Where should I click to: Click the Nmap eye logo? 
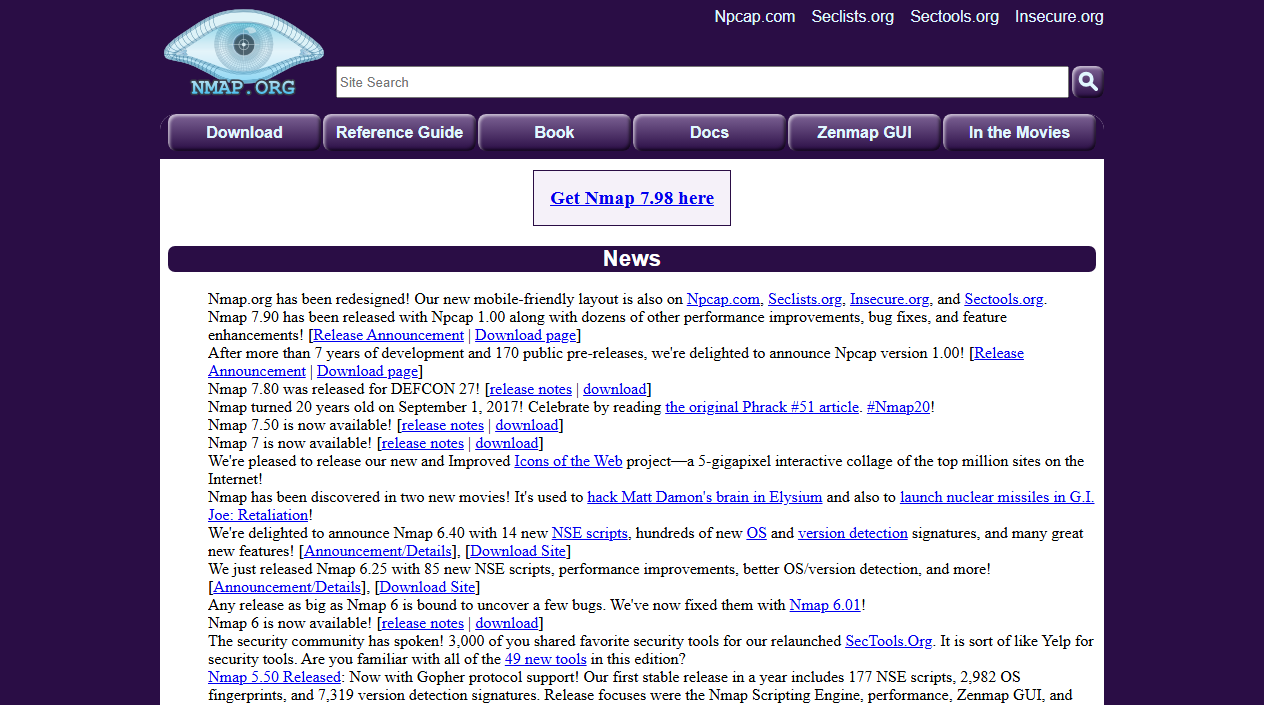click(243, 52)
